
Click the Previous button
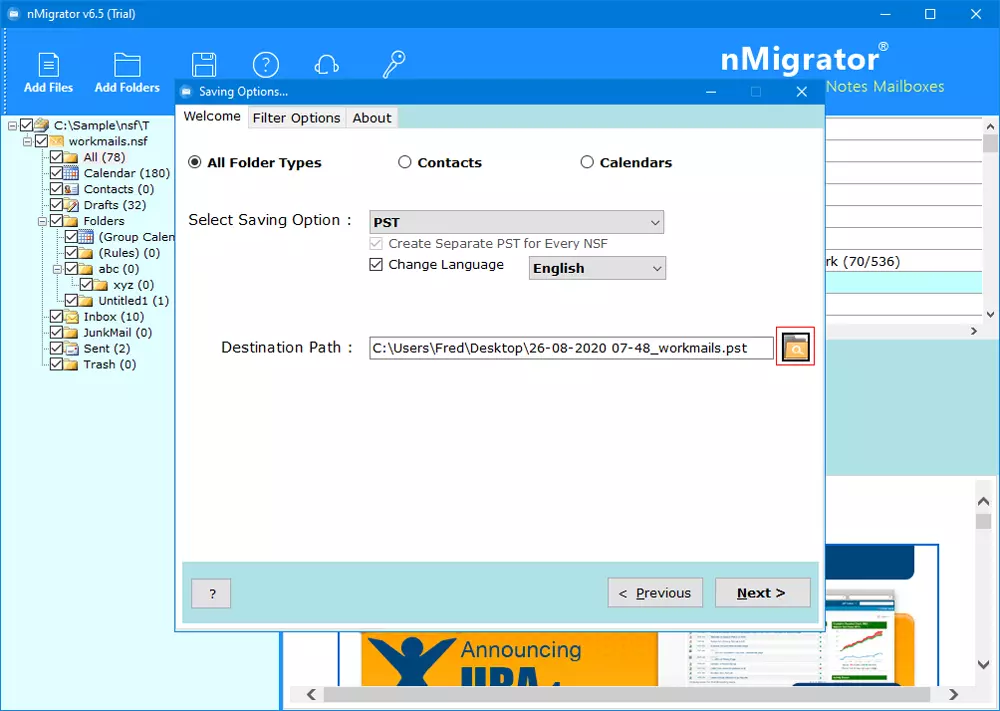point(655,593)
